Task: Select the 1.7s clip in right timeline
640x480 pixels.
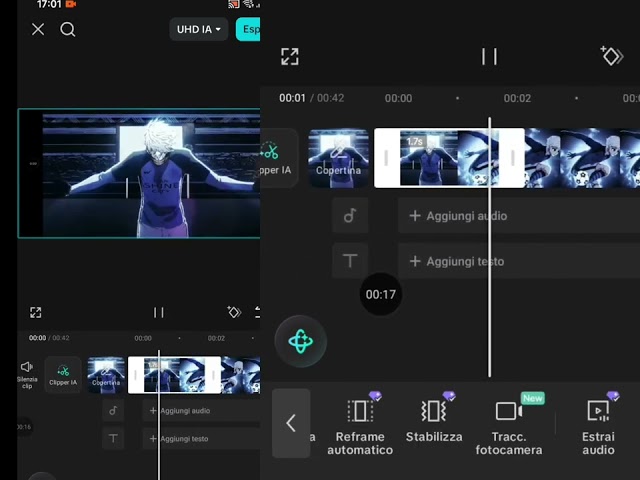Action: (449, 158)
